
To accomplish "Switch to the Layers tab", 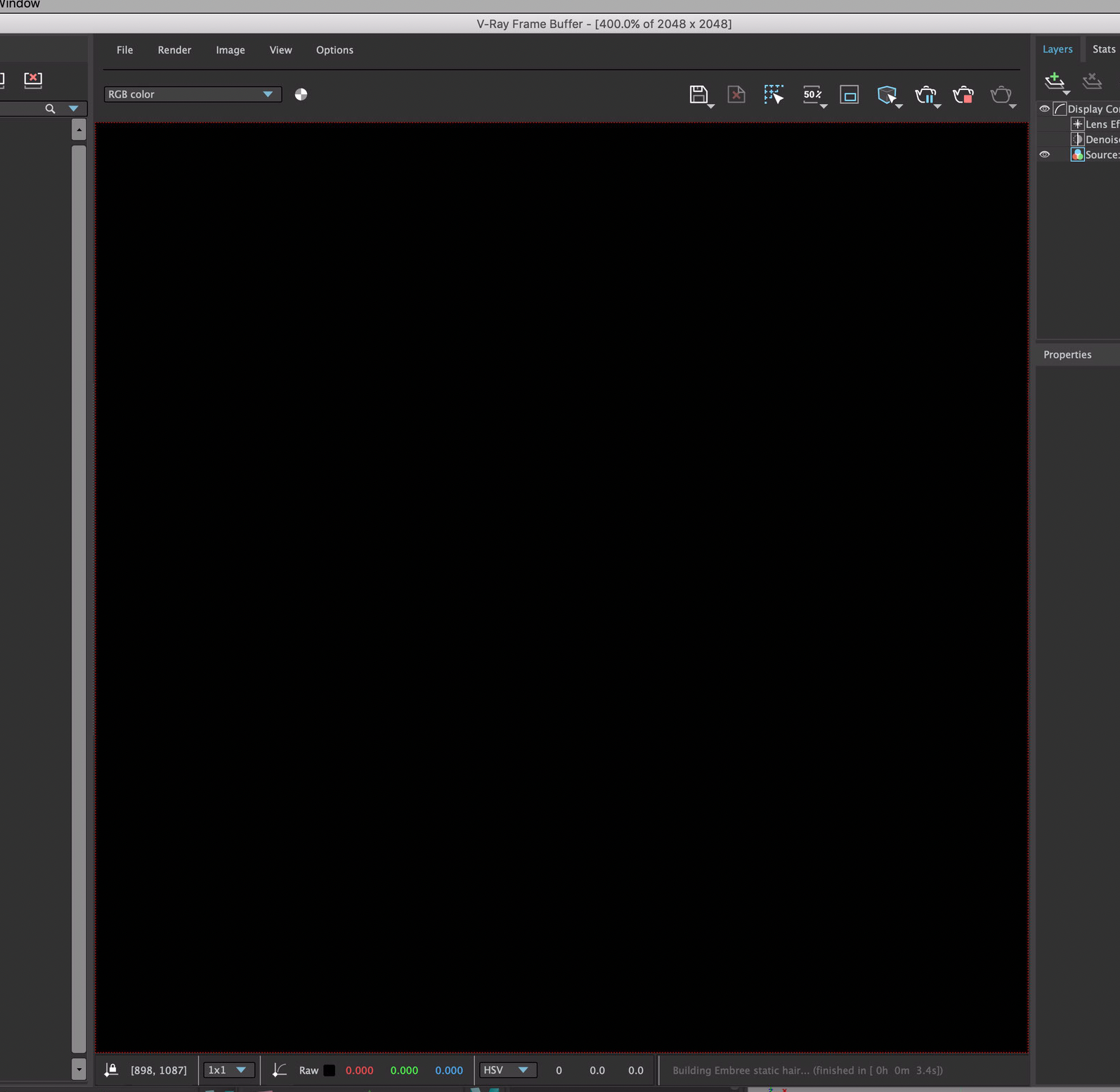I will [1057, 48].
